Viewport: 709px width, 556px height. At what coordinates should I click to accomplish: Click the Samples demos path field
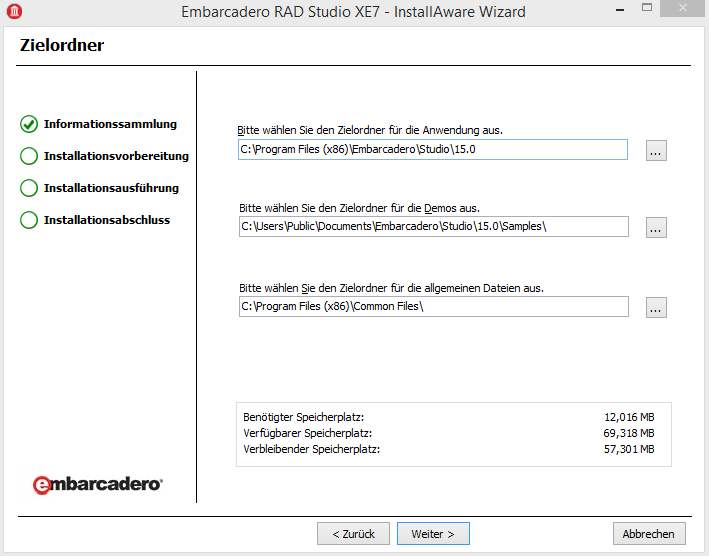pyautogui.click(x=434, y=226)
